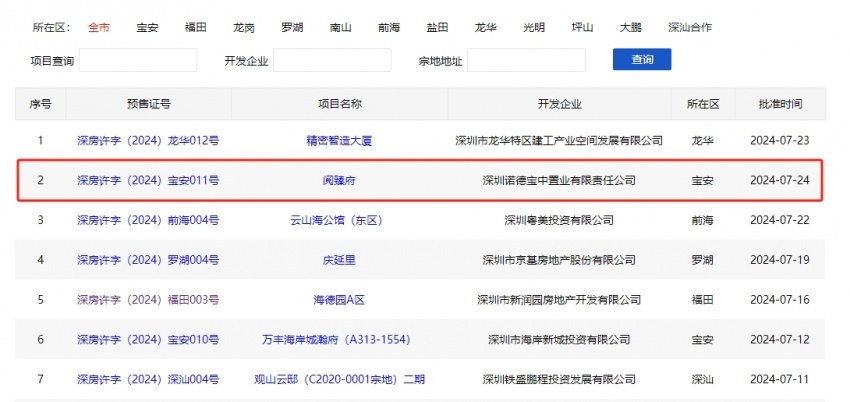Viewport: 850px width, 402px height.
Task: Filter by 深汕合作 district
Action: [690, 27]
